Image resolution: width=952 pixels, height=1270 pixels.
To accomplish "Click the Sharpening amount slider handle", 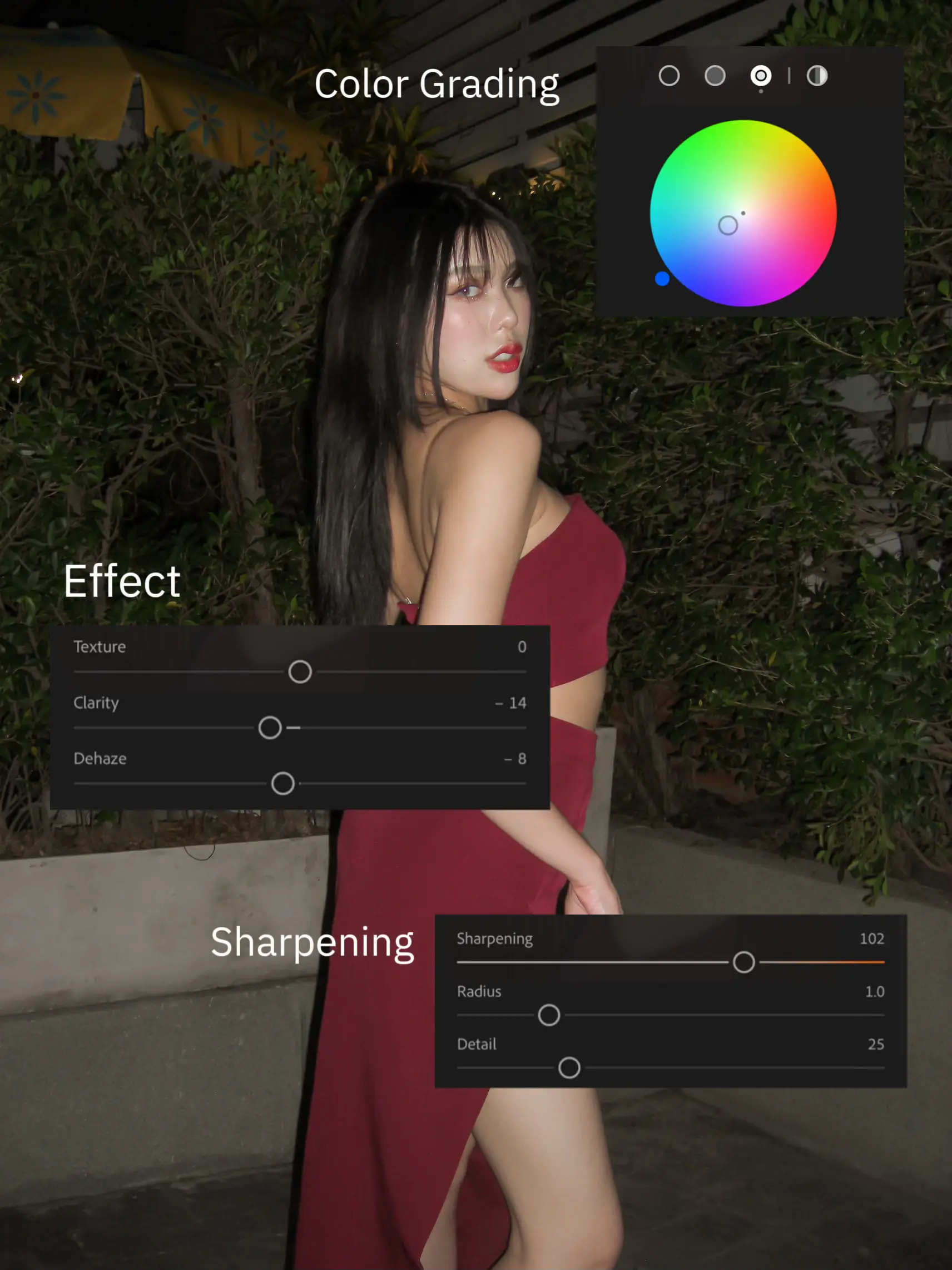I will click(743, 962).
